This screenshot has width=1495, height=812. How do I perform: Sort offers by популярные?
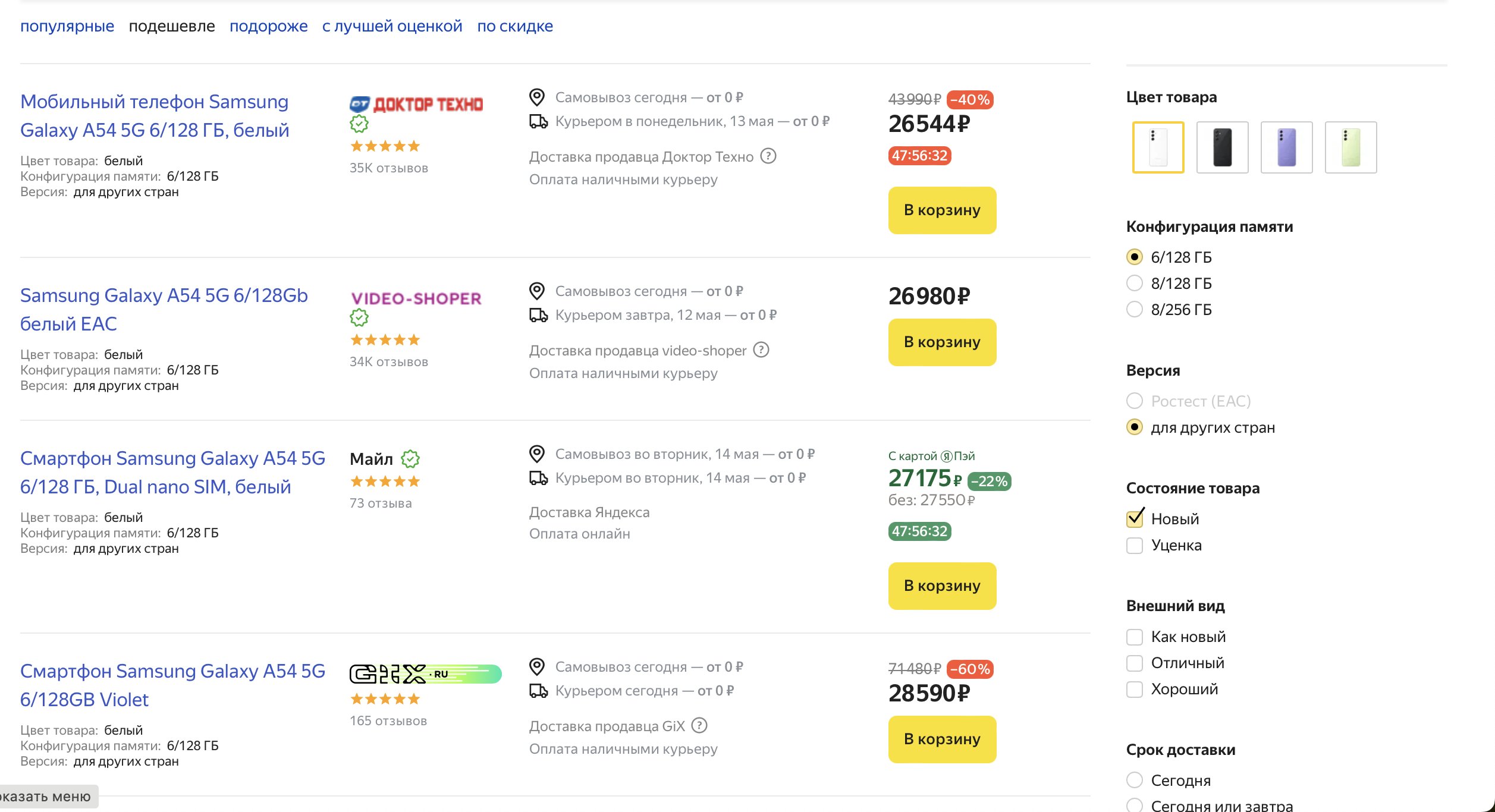[67, 26]
